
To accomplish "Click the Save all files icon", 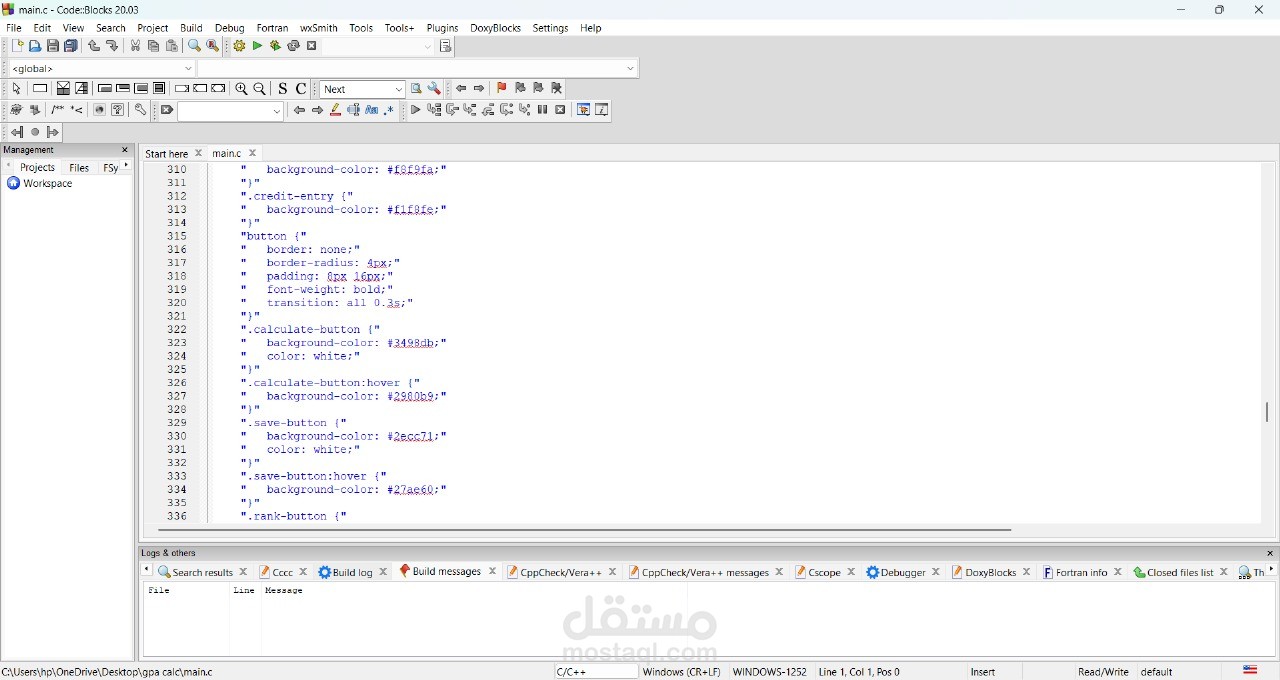I will tap(71, 46).
